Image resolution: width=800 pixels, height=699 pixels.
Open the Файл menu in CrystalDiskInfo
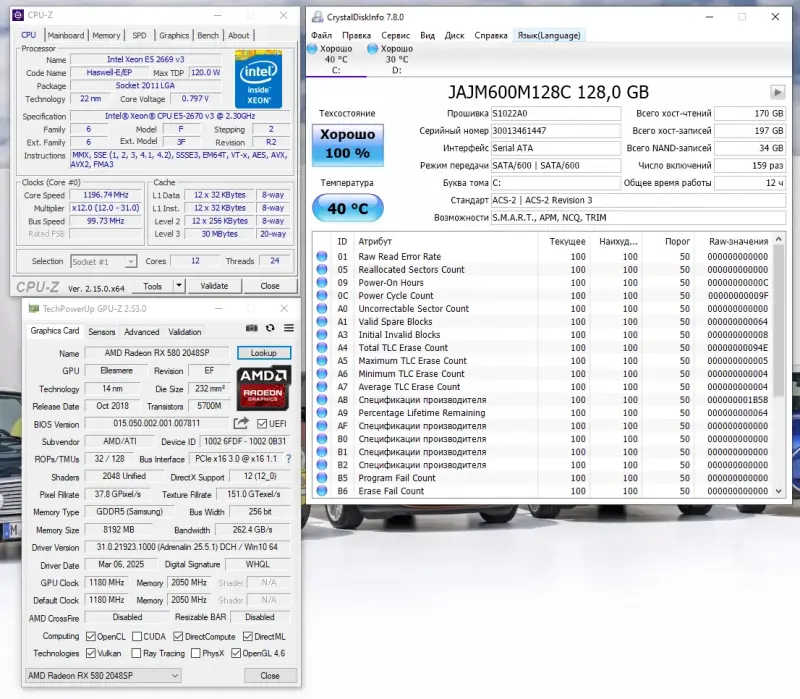[x=321, y=35]
